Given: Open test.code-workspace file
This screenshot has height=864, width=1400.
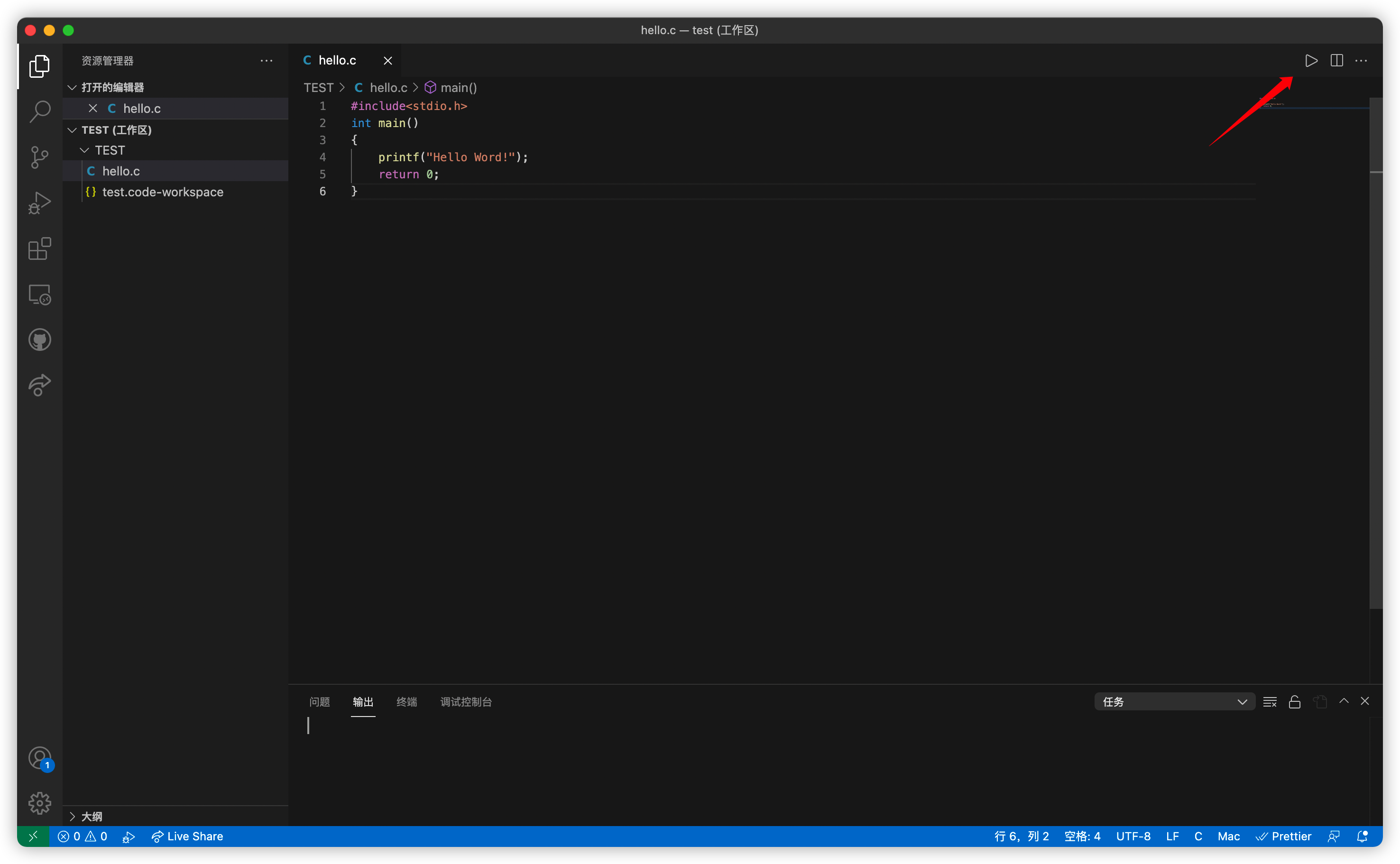Looking at the screenshot, I should tap(175, 192).
